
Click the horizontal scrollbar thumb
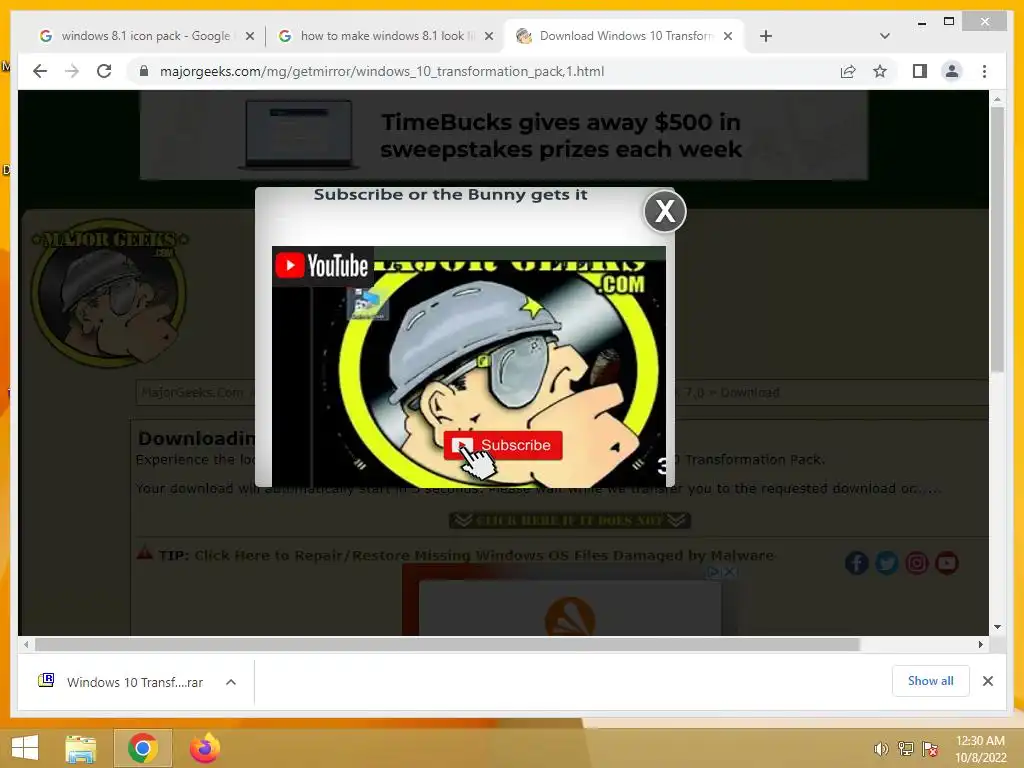point(447,645)
